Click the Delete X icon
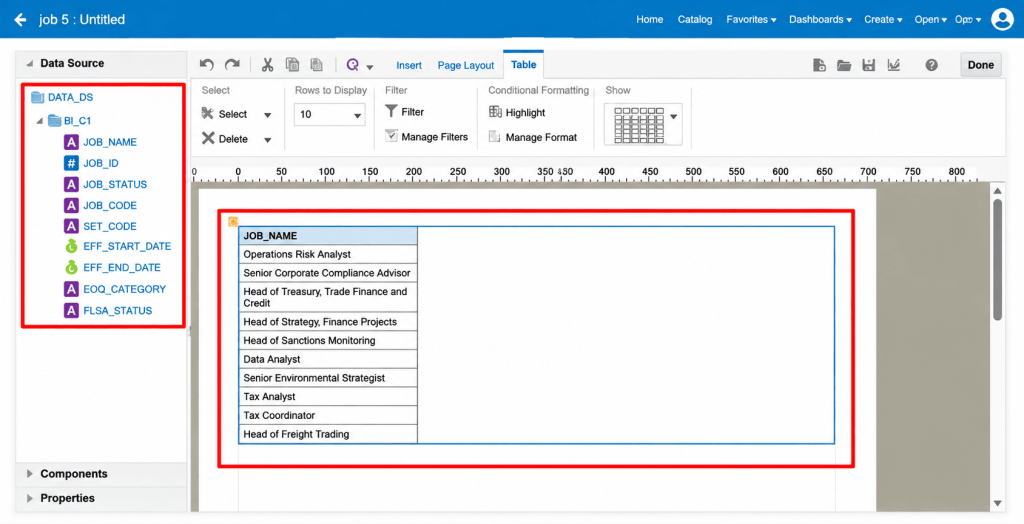Image resolution: width=1024 pixels, height=524 pixels. 208,138
